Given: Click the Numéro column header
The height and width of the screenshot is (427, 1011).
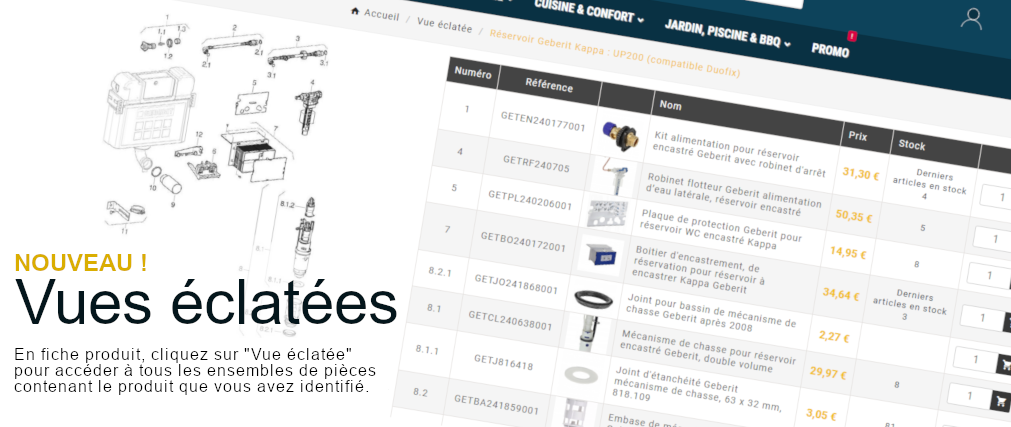Looking at the screenshot, I should [473, 73].
